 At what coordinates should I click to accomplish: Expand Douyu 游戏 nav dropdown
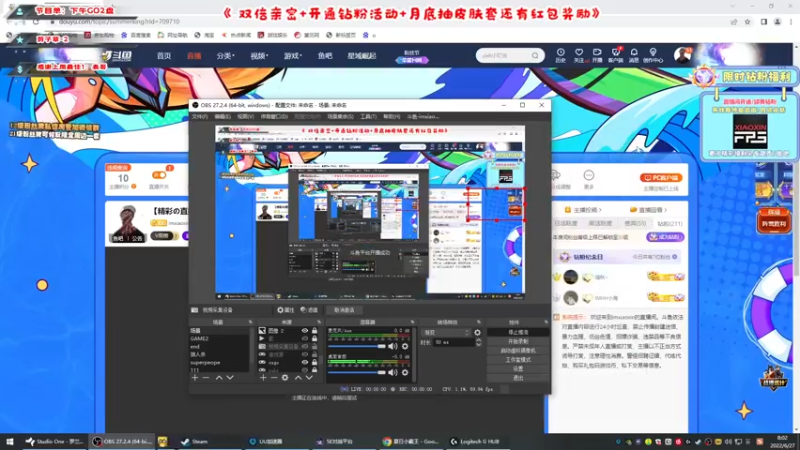pyautogui.click(x=293, y=56)
